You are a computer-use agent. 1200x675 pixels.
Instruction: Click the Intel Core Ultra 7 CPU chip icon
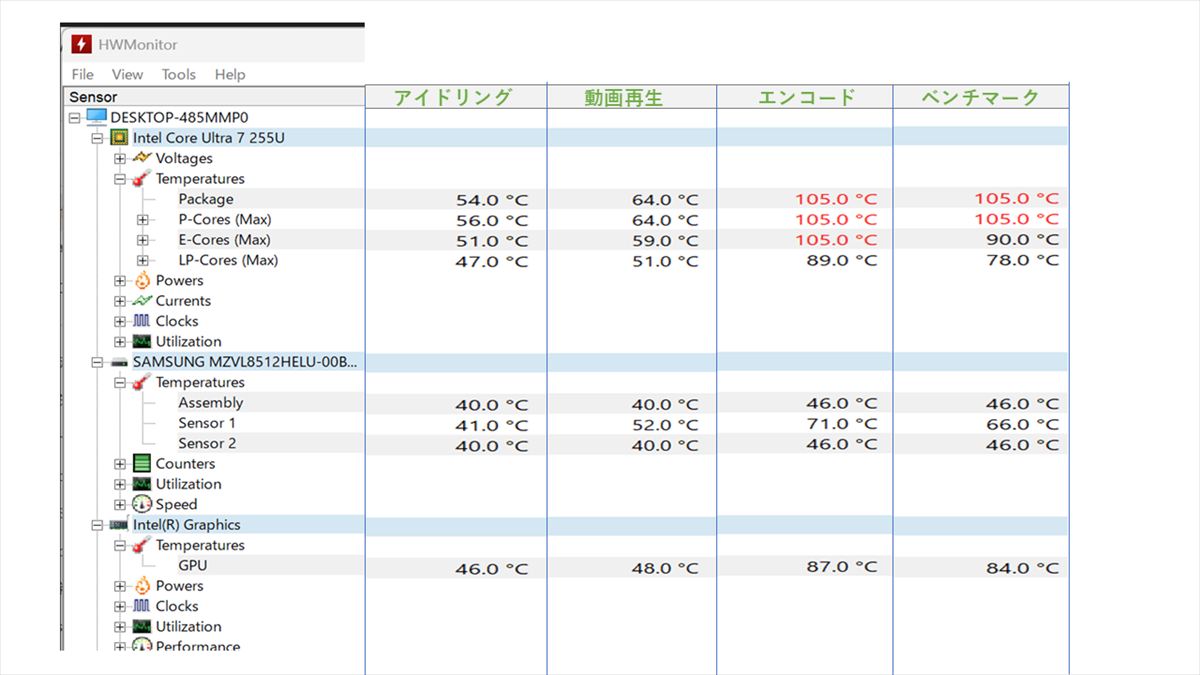point(119,138)
